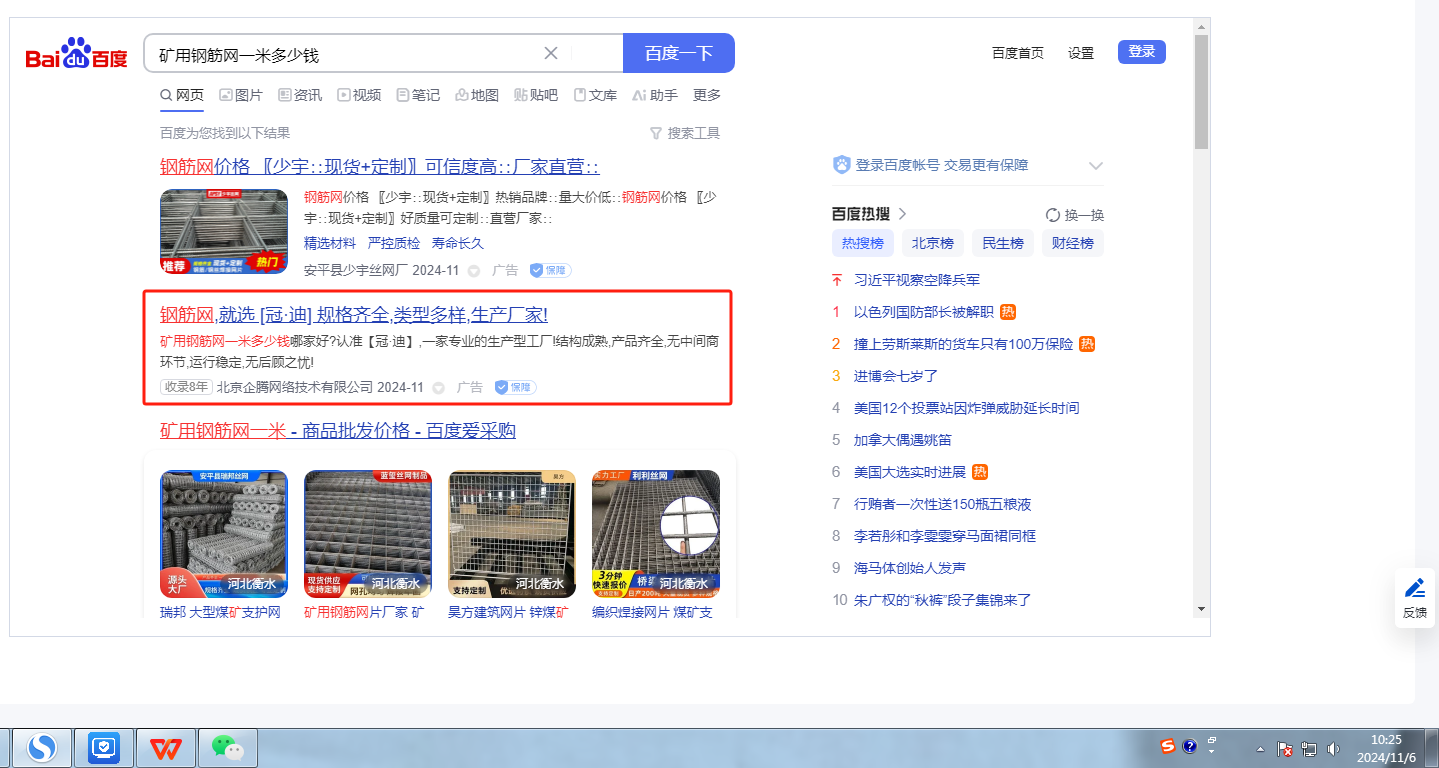1439x768 pixels.
Task: Open hot search 撞上劳斯莱斯的货车只有100万保险
Action: 963,344
